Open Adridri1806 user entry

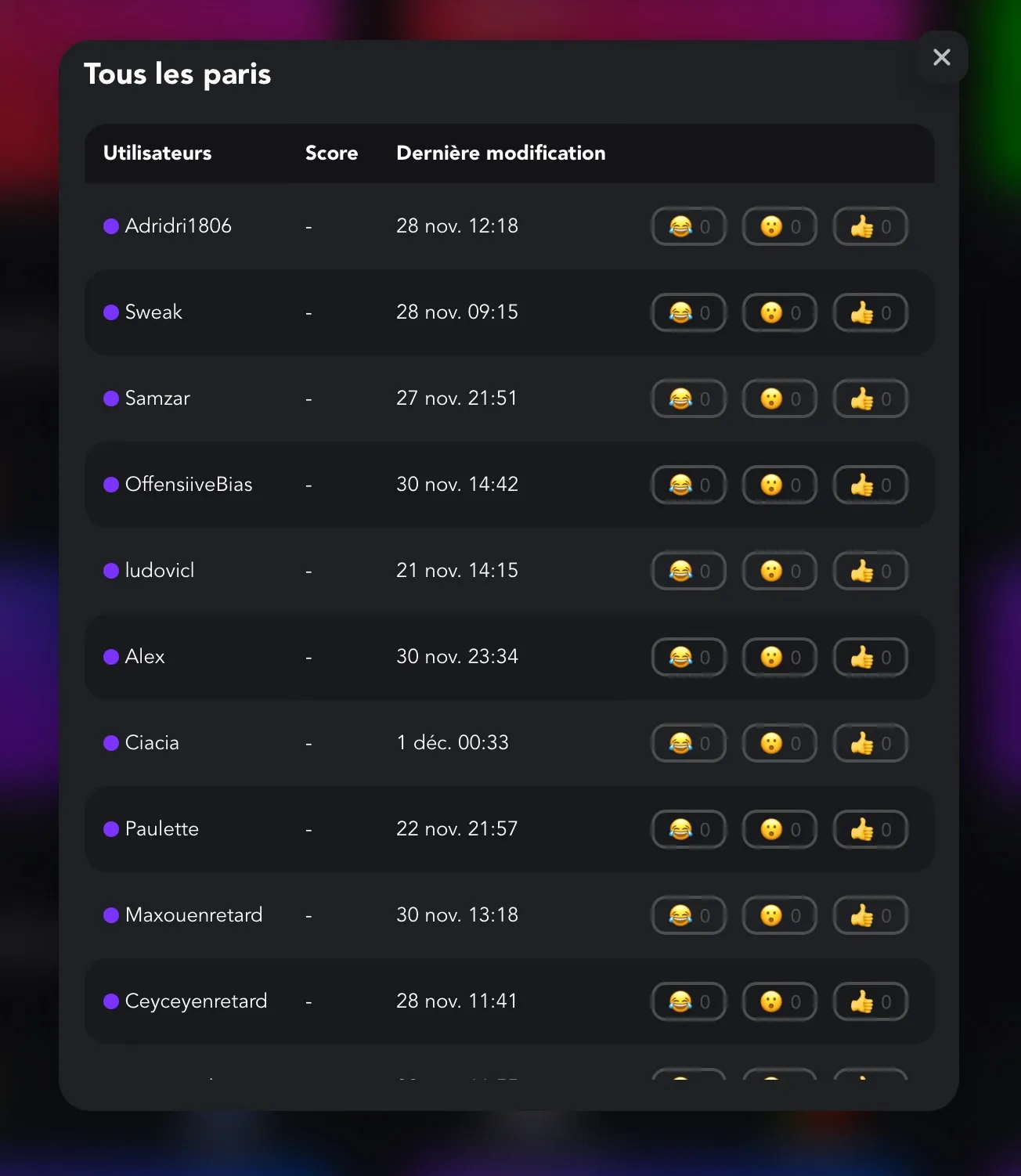point(179,225)
